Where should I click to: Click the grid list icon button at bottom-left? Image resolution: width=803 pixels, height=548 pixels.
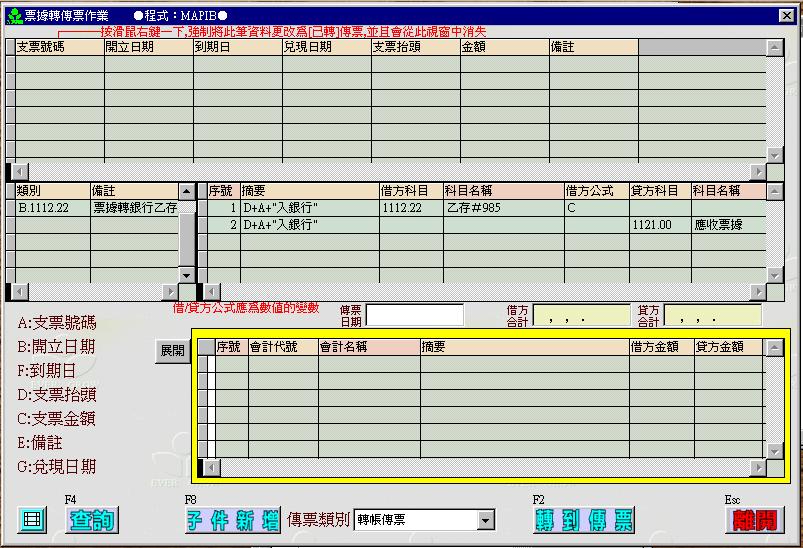click(x=33, y=520)
